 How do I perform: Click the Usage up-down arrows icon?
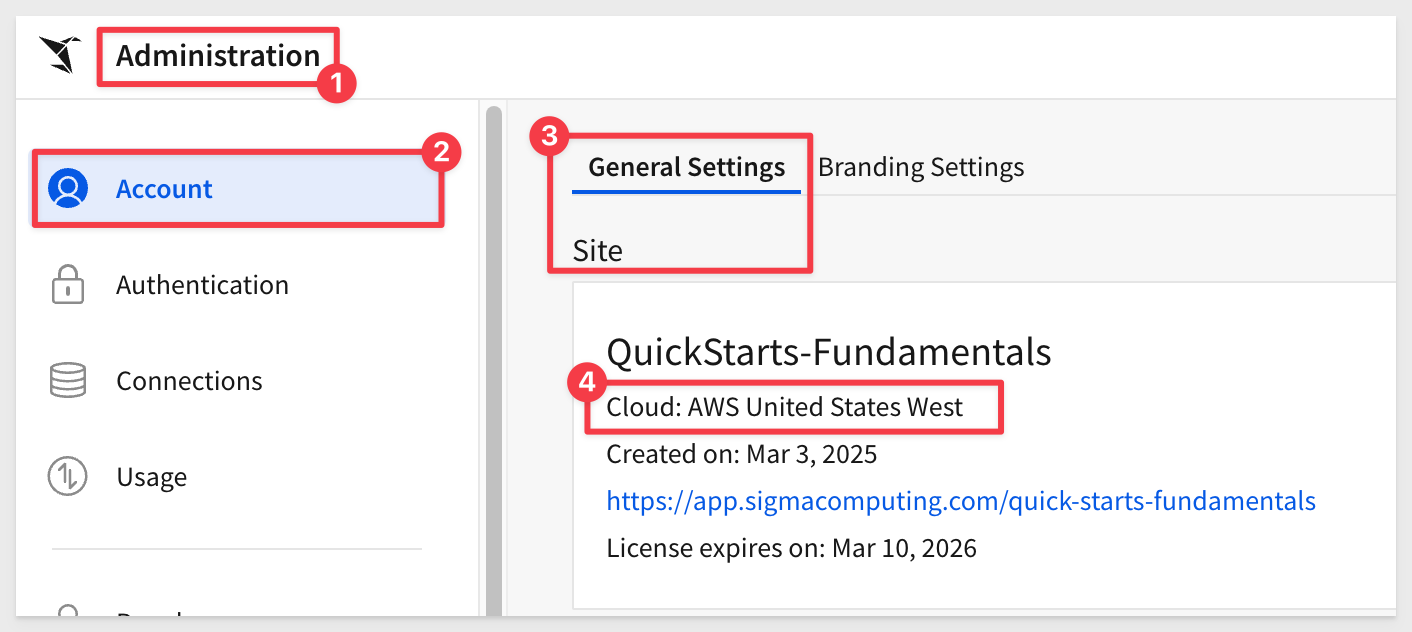click(68, 477)
